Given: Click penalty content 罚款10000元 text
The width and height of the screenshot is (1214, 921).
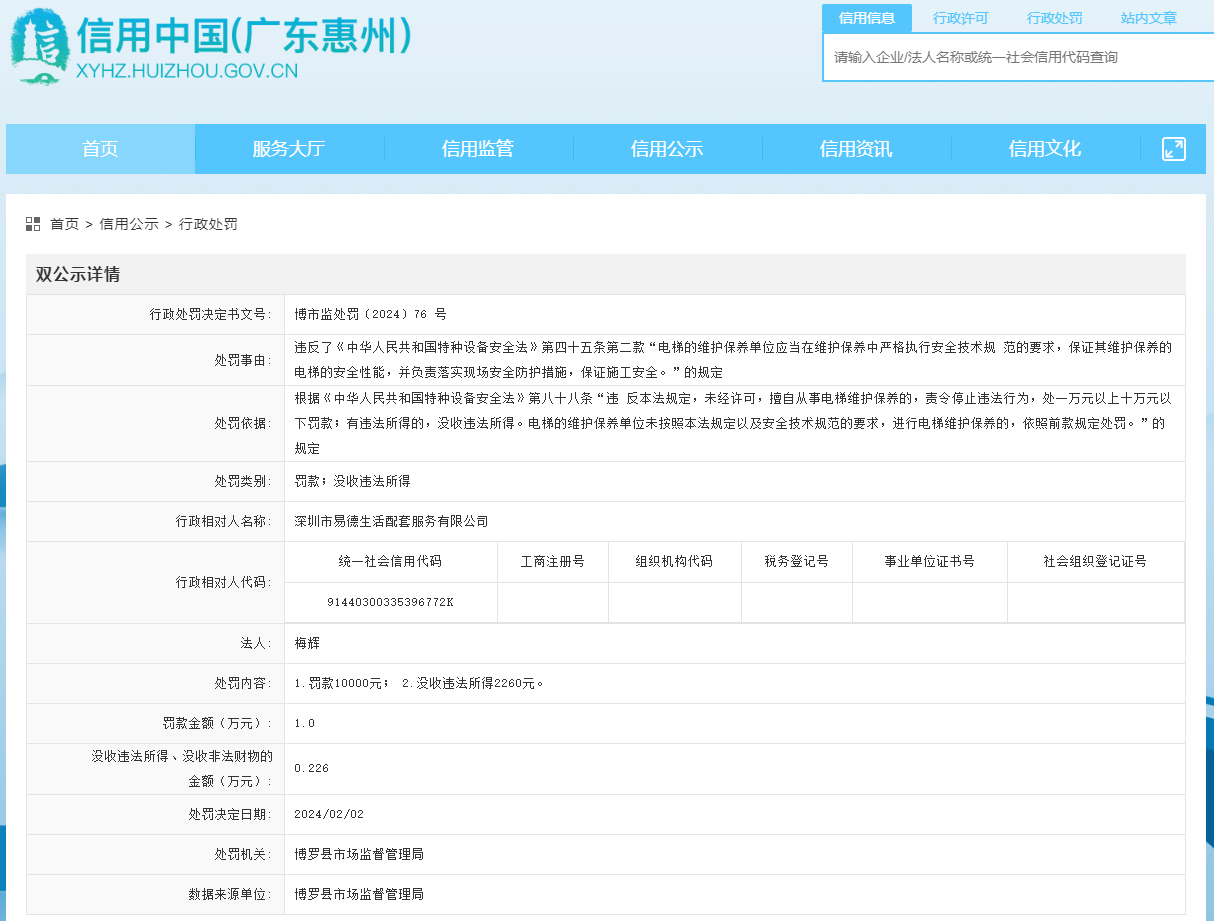Looking at the screenshot, I should point(346,683).
